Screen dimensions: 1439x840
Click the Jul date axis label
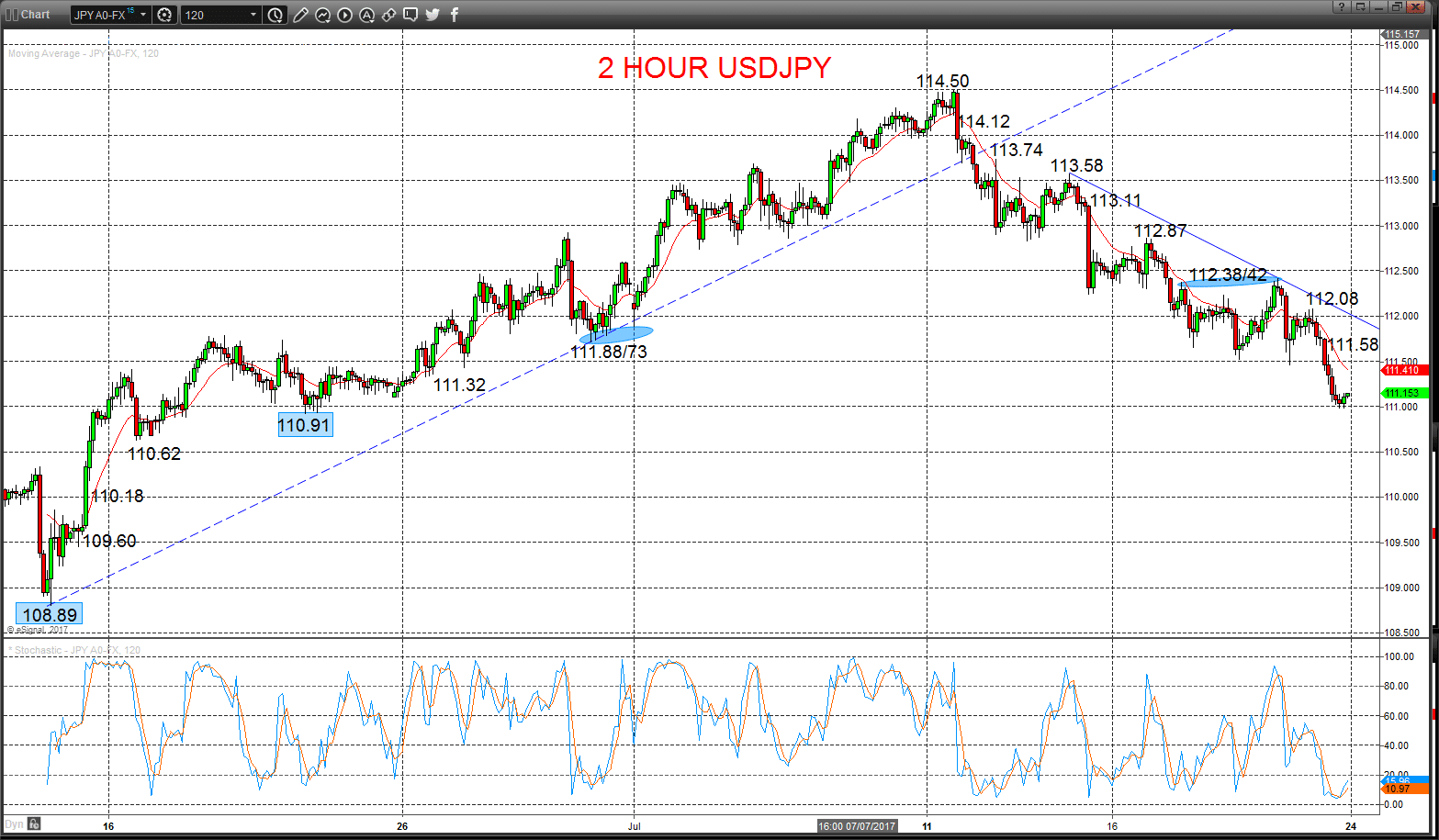tap(635, 825)
